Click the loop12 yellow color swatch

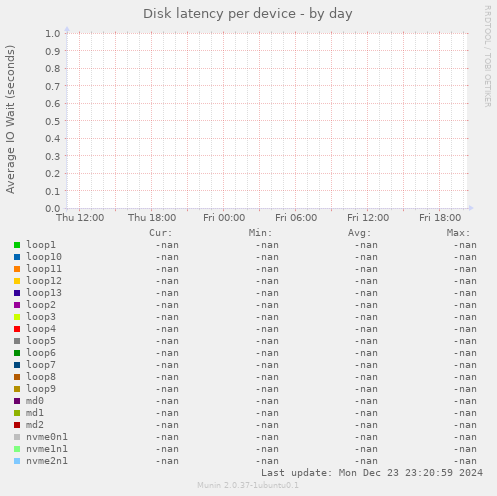[x=17, y=281]
